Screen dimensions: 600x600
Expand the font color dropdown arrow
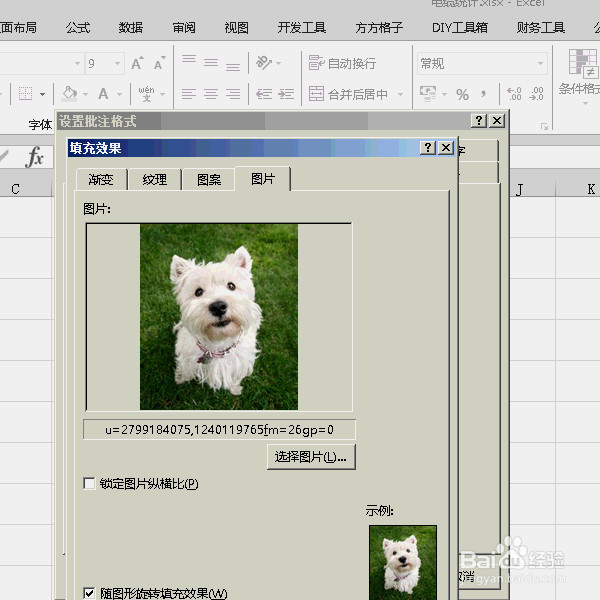[119, 94]
